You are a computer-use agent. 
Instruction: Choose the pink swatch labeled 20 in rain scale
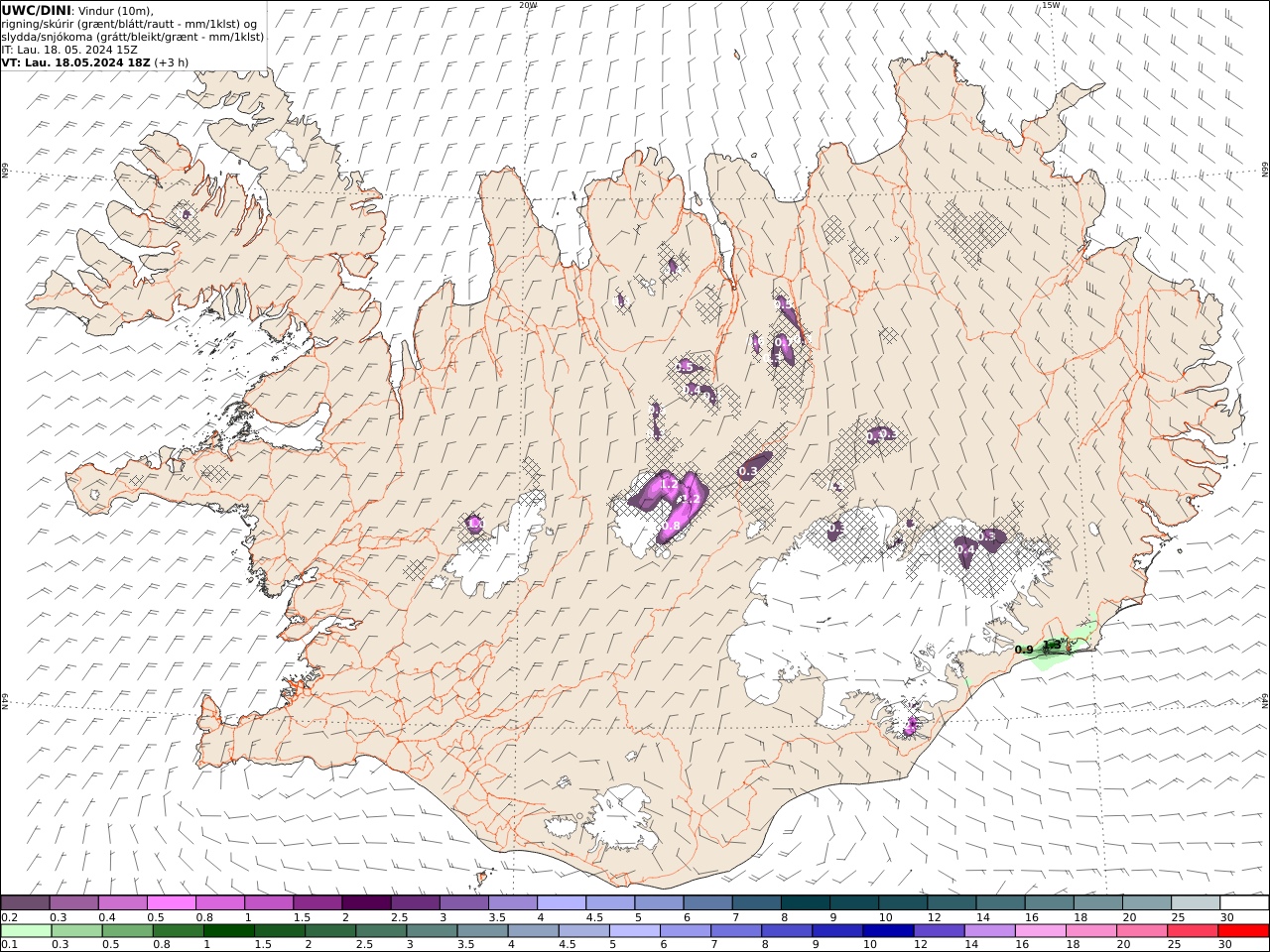[1140, 930]
